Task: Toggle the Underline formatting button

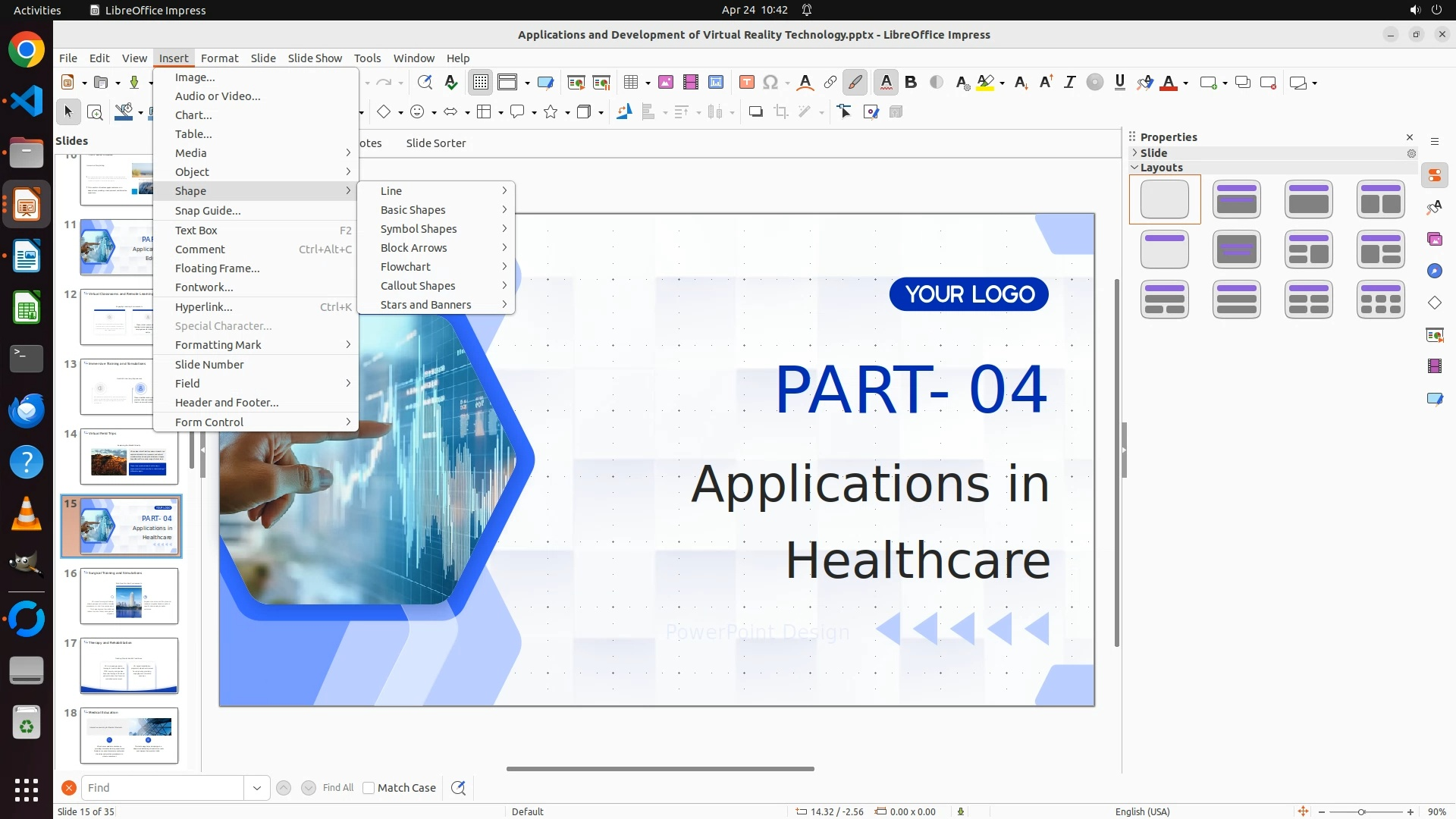Action: (x=1119, y=83)
